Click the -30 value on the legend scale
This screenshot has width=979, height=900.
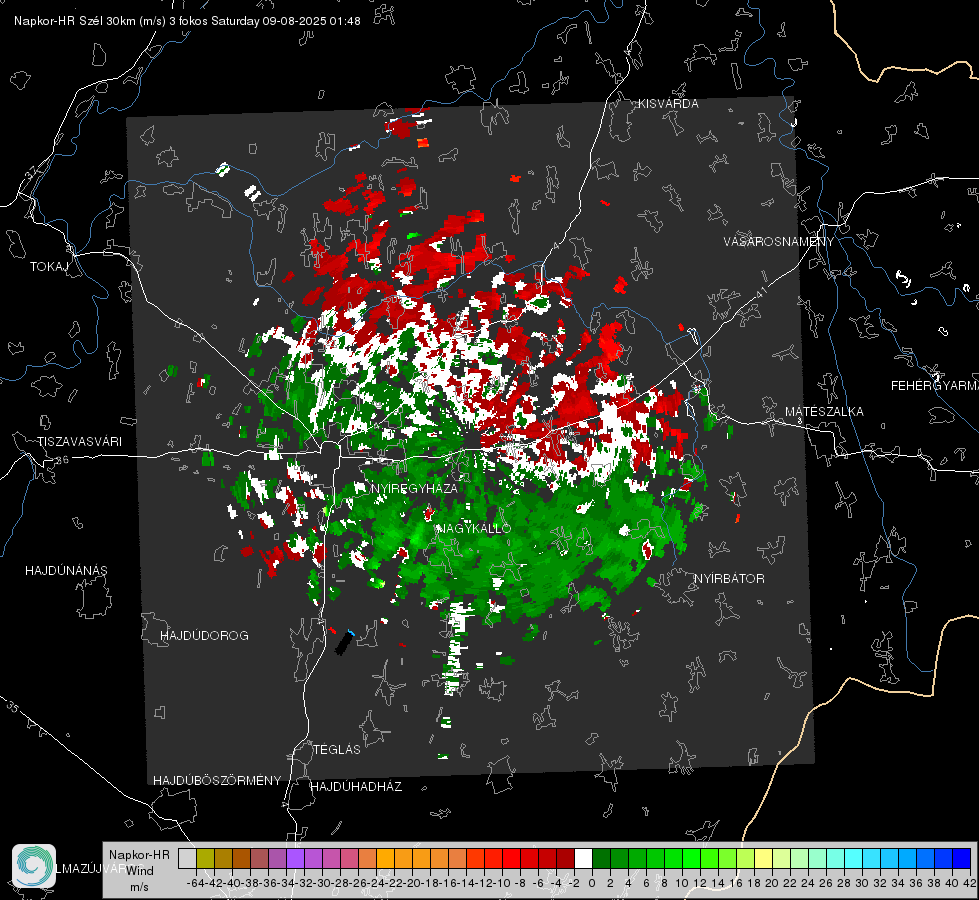point(322,883)
